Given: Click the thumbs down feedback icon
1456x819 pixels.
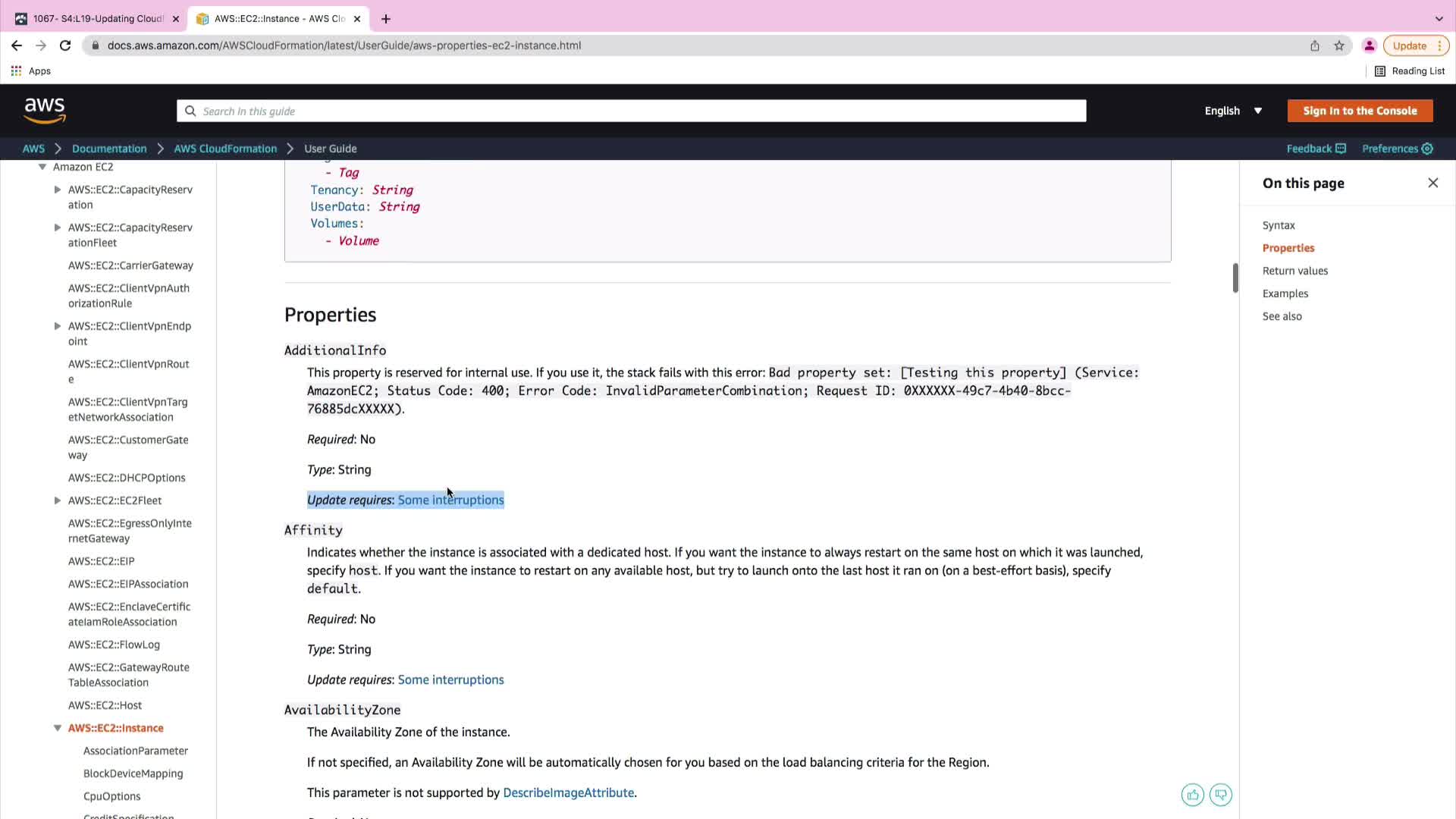Looking at the screenshot, I should (x=1220, y=795).
